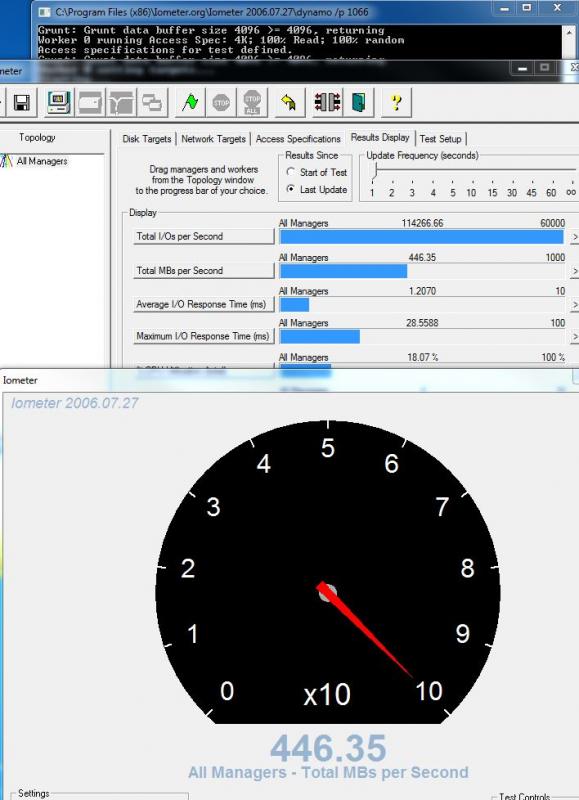The width and height of the screenshot is (579, 800).
Task: Click the yellow reset workers arrow icon
Action: point(290,103)
